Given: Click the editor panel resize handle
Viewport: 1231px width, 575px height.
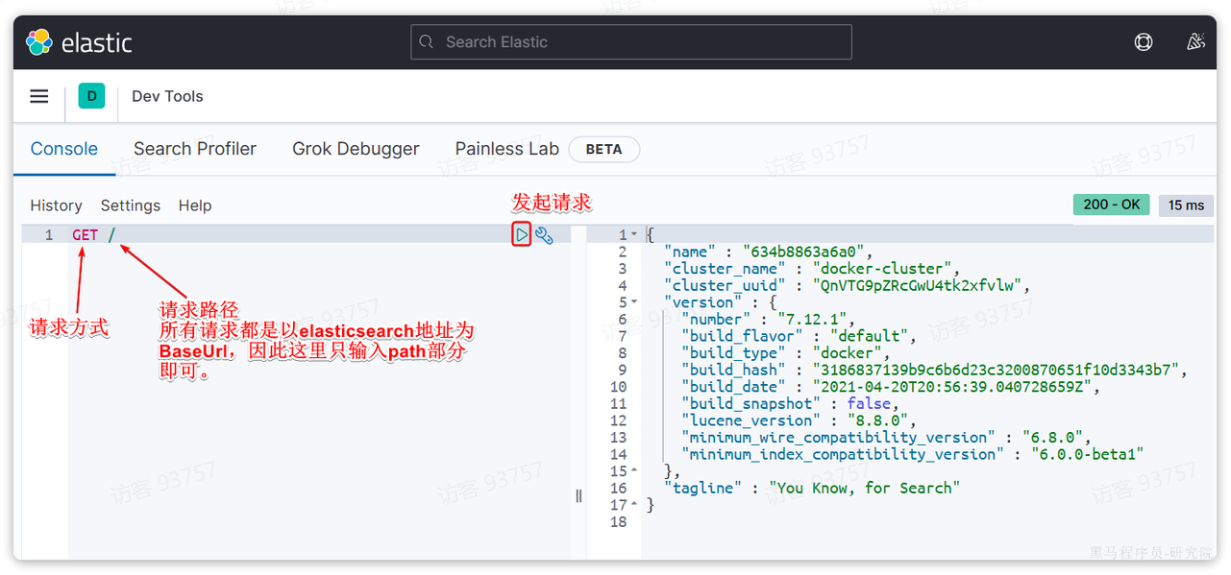Looking at the screenshot, I should click(578, 495).
